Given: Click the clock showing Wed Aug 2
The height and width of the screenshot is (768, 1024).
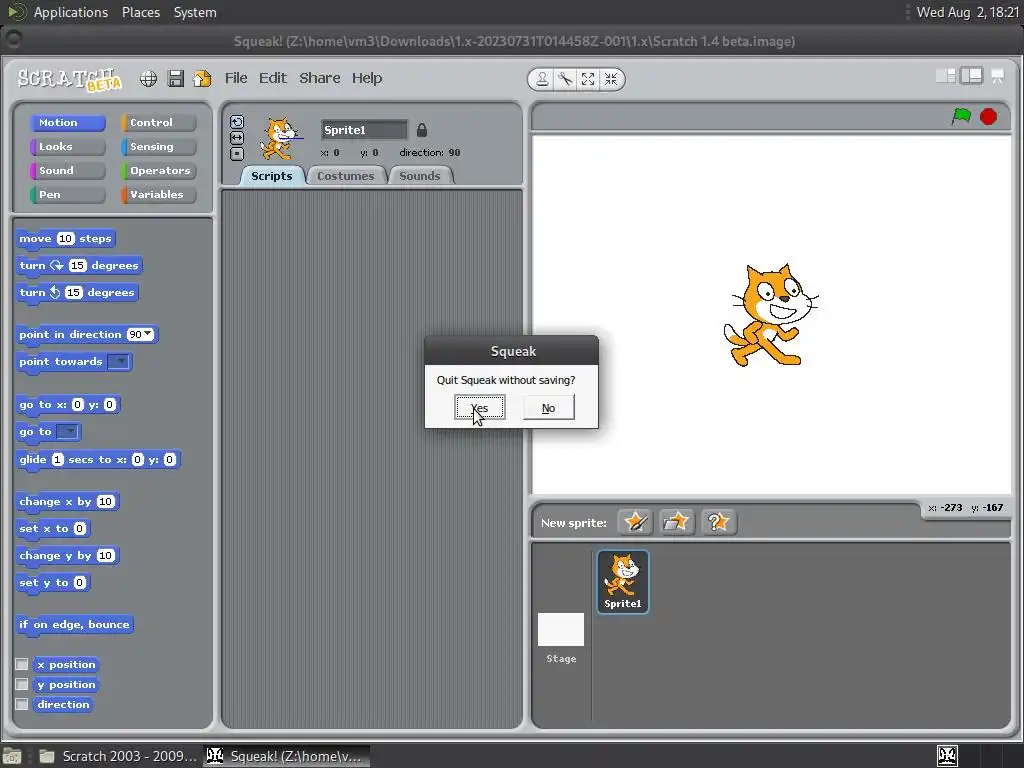Looking at the screenshot, I should point(968,12).
